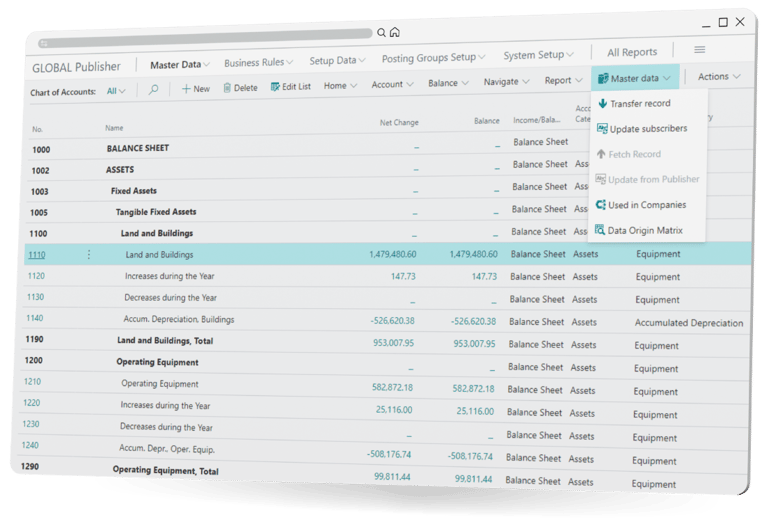
Task: Open account number 1210 link
Action: point(32,381)
